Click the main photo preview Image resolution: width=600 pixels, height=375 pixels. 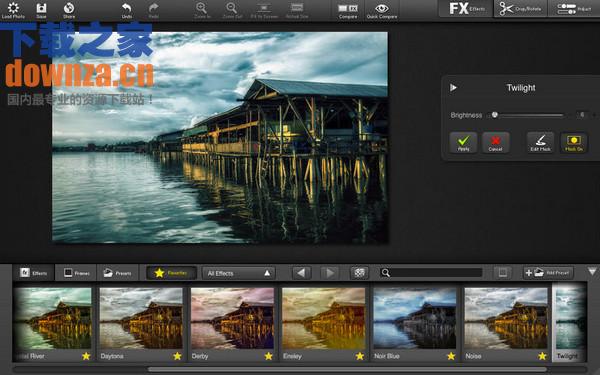220,137
